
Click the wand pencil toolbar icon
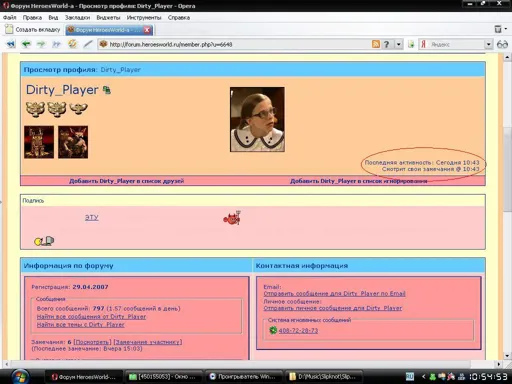88,44
